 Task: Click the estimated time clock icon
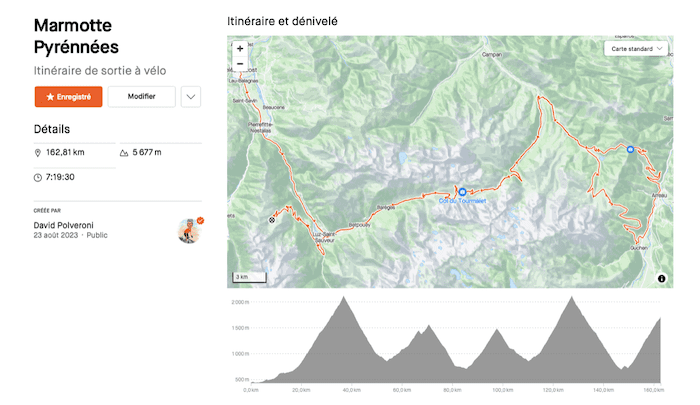(38, 177)
